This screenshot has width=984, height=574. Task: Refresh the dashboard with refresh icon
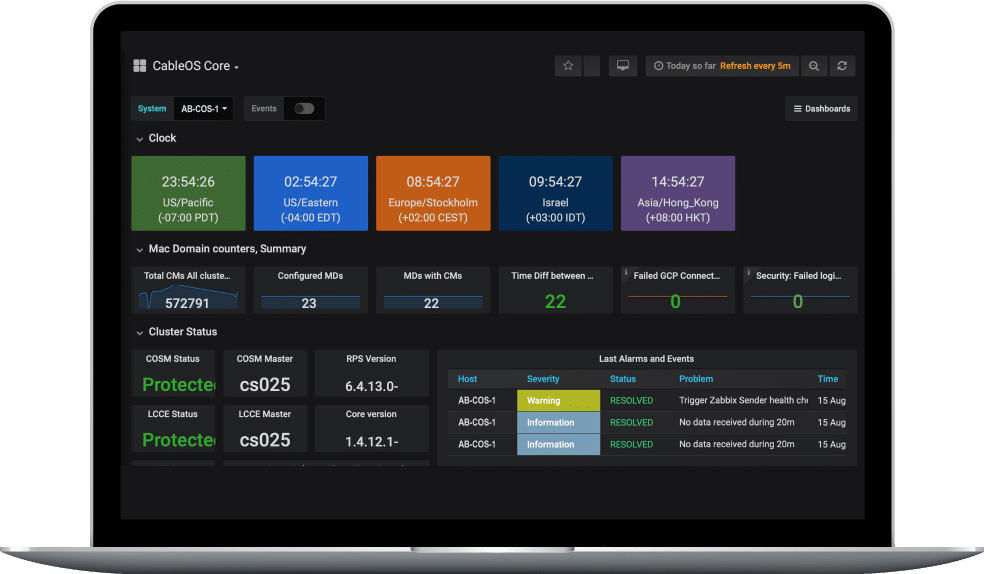[x=842, y=66]
